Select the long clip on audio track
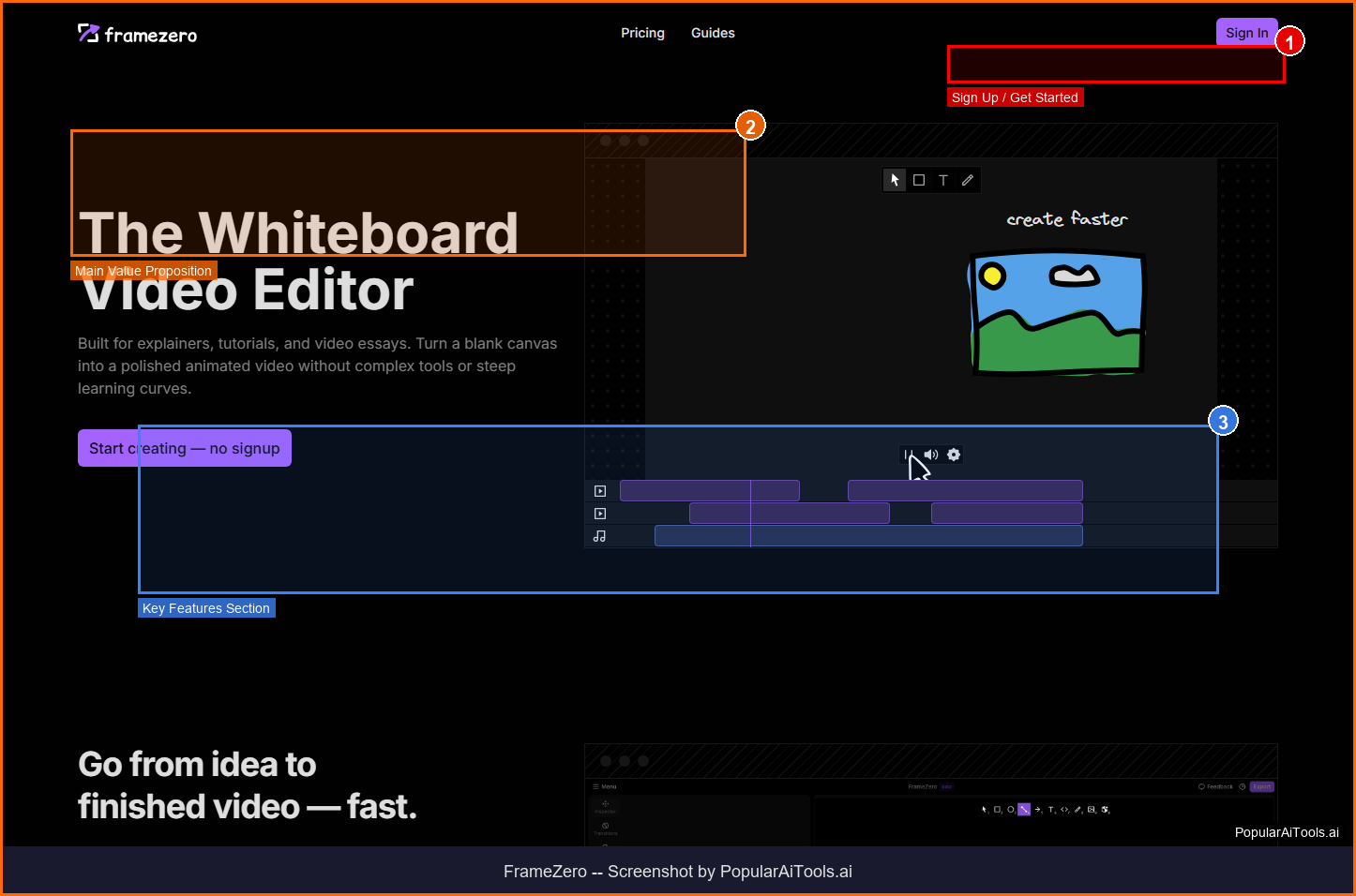The width and height of the screenshot is (1356, 896). pos(868,536)
